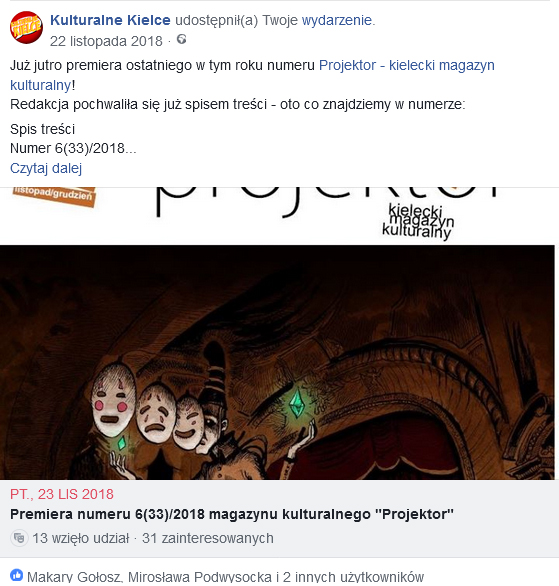Image resolution: width=559 pixels, height=586 pixels.
Task: Open the Kulturalne Kielce page name link
Action: (x=110, y=20)
